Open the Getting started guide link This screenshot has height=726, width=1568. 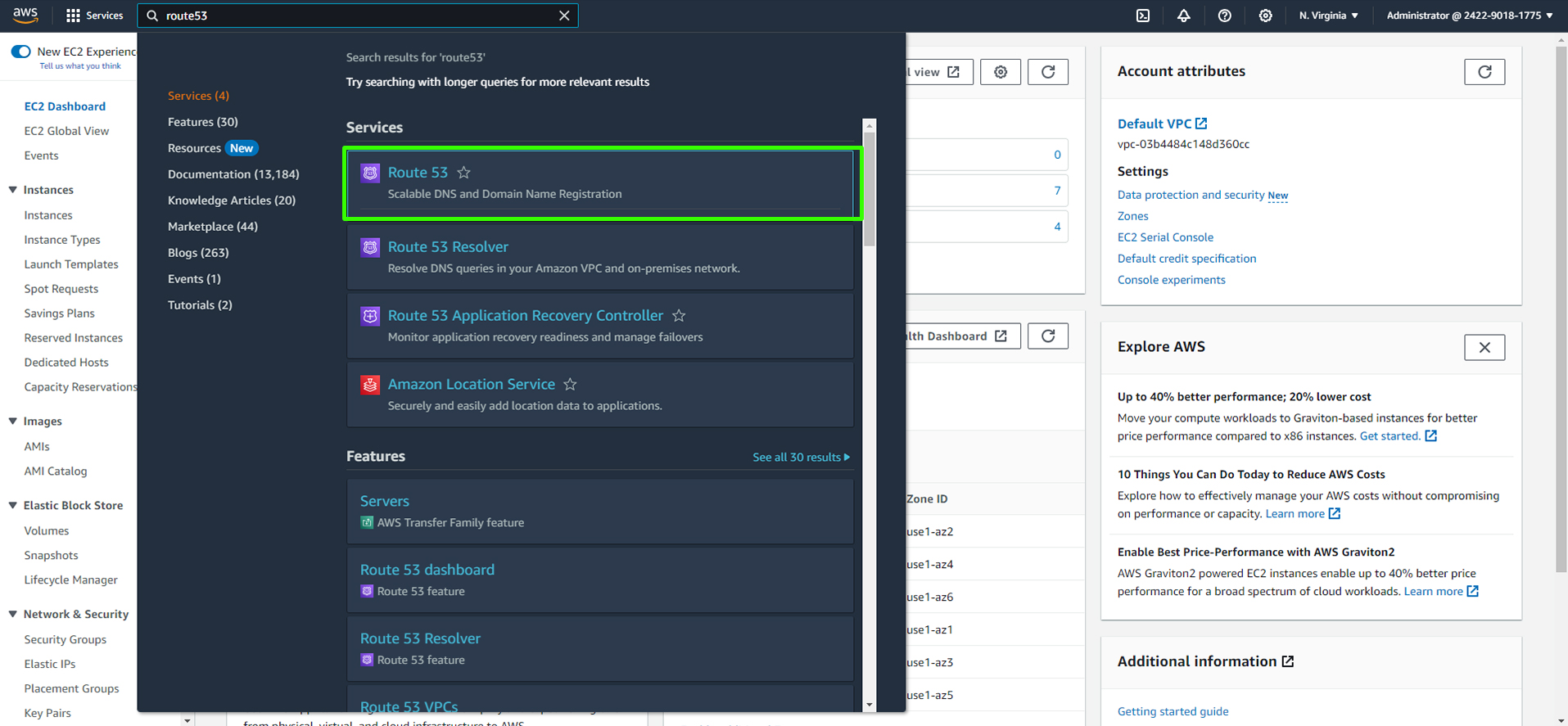click(1173, 712)
